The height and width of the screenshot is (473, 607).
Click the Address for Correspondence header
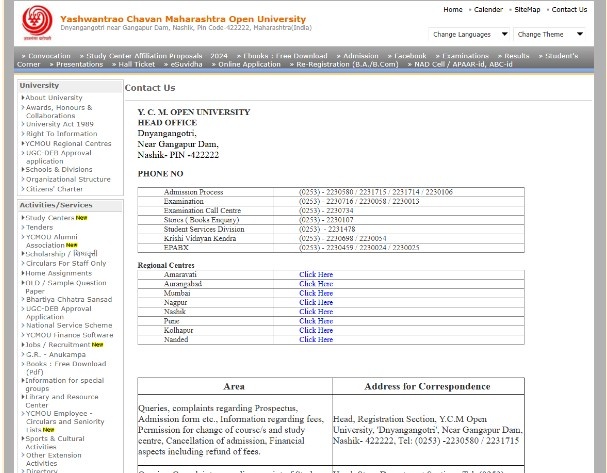tap(427, 386)
